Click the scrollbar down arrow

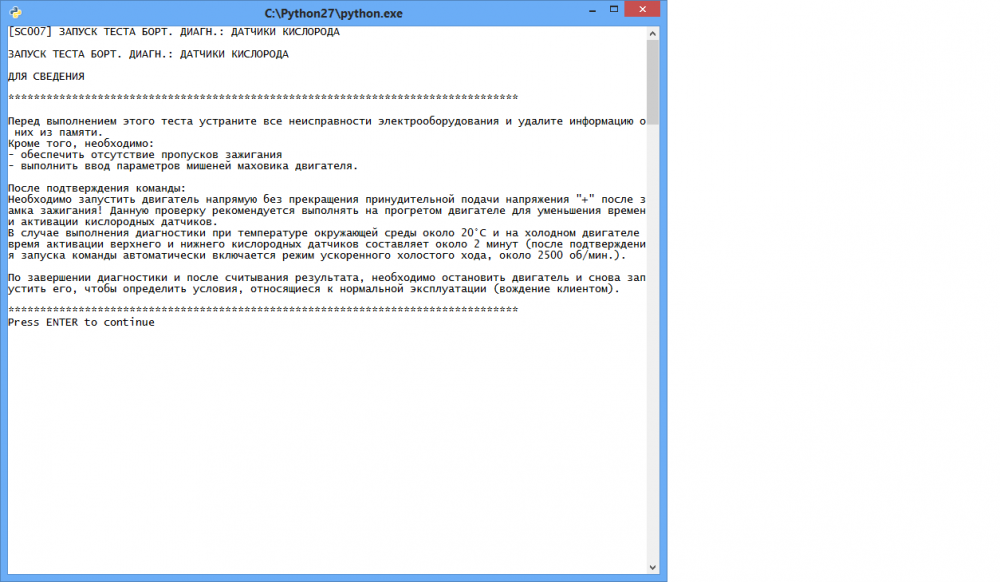[652, 567]
